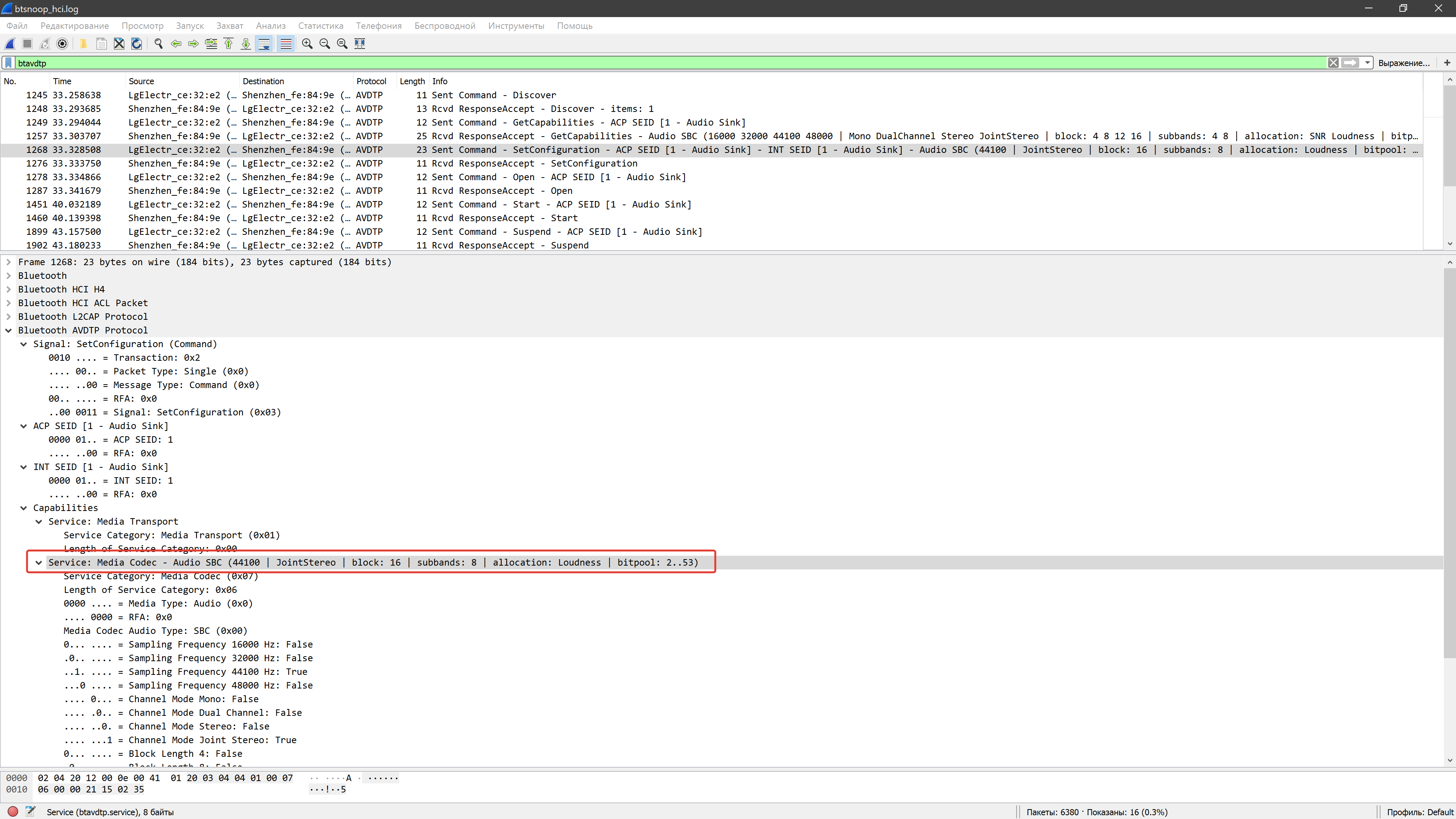Click the Start capture shark fin icon

click(x=9, y=44)
